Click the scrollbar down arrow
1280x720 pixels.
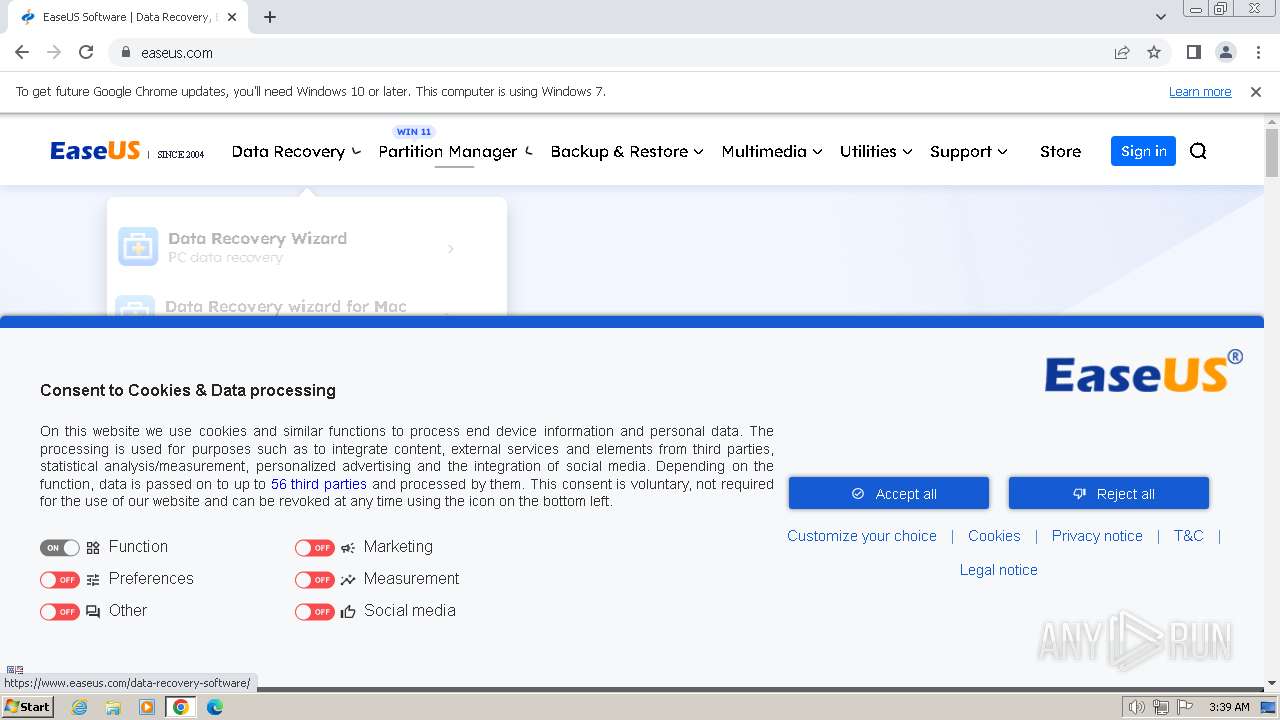point(1272,683)
